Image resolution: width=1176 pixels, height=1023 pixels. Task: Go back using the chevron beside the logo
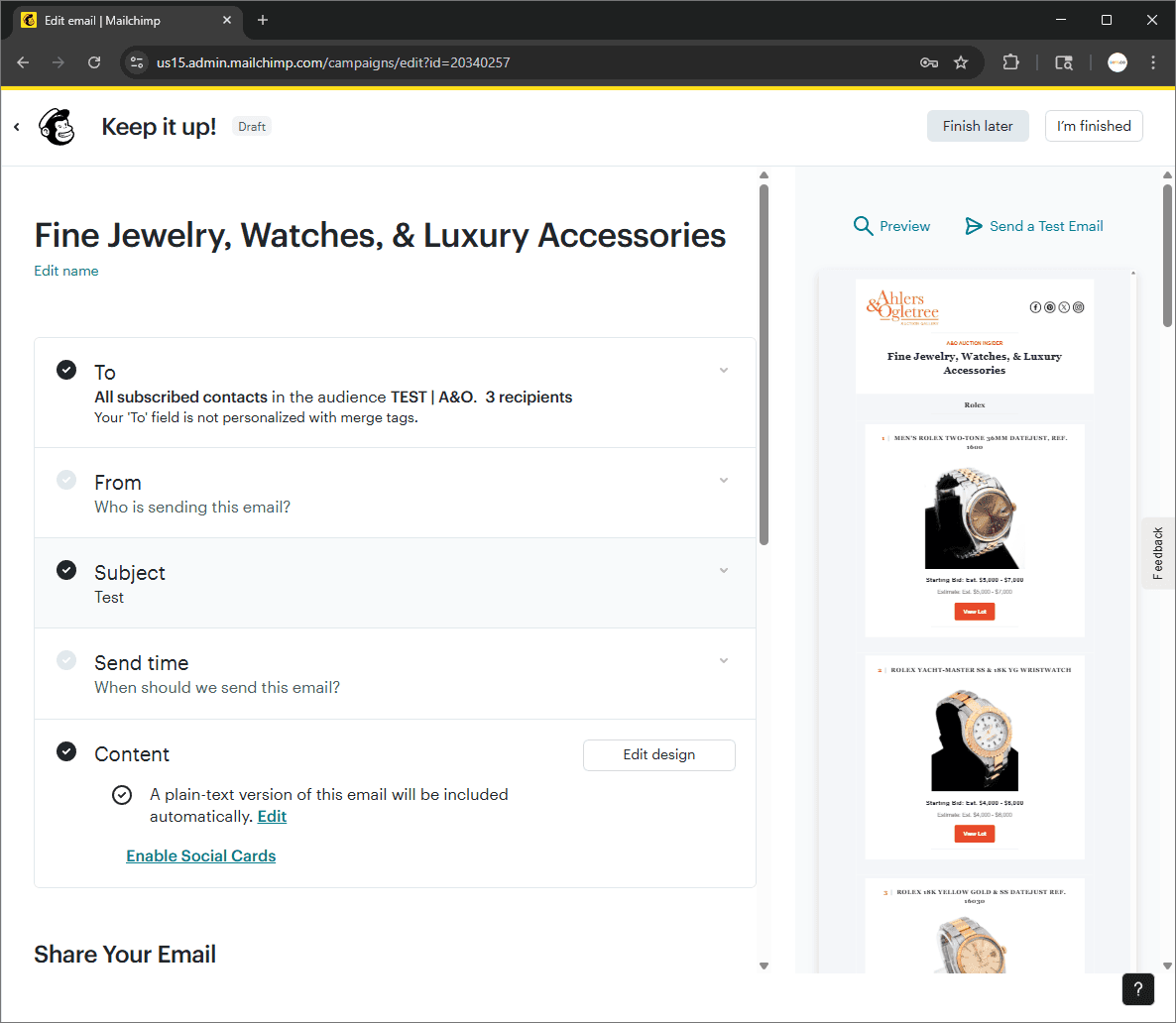pos(17,127)
